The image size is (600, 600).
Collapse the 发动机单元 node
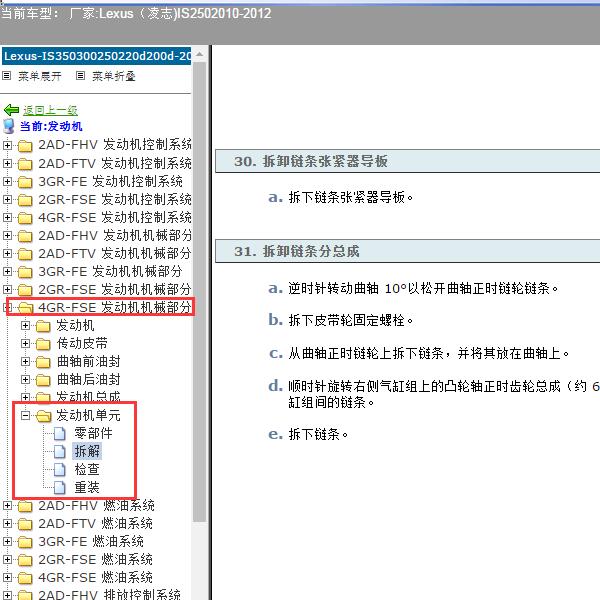coord(25,416)
